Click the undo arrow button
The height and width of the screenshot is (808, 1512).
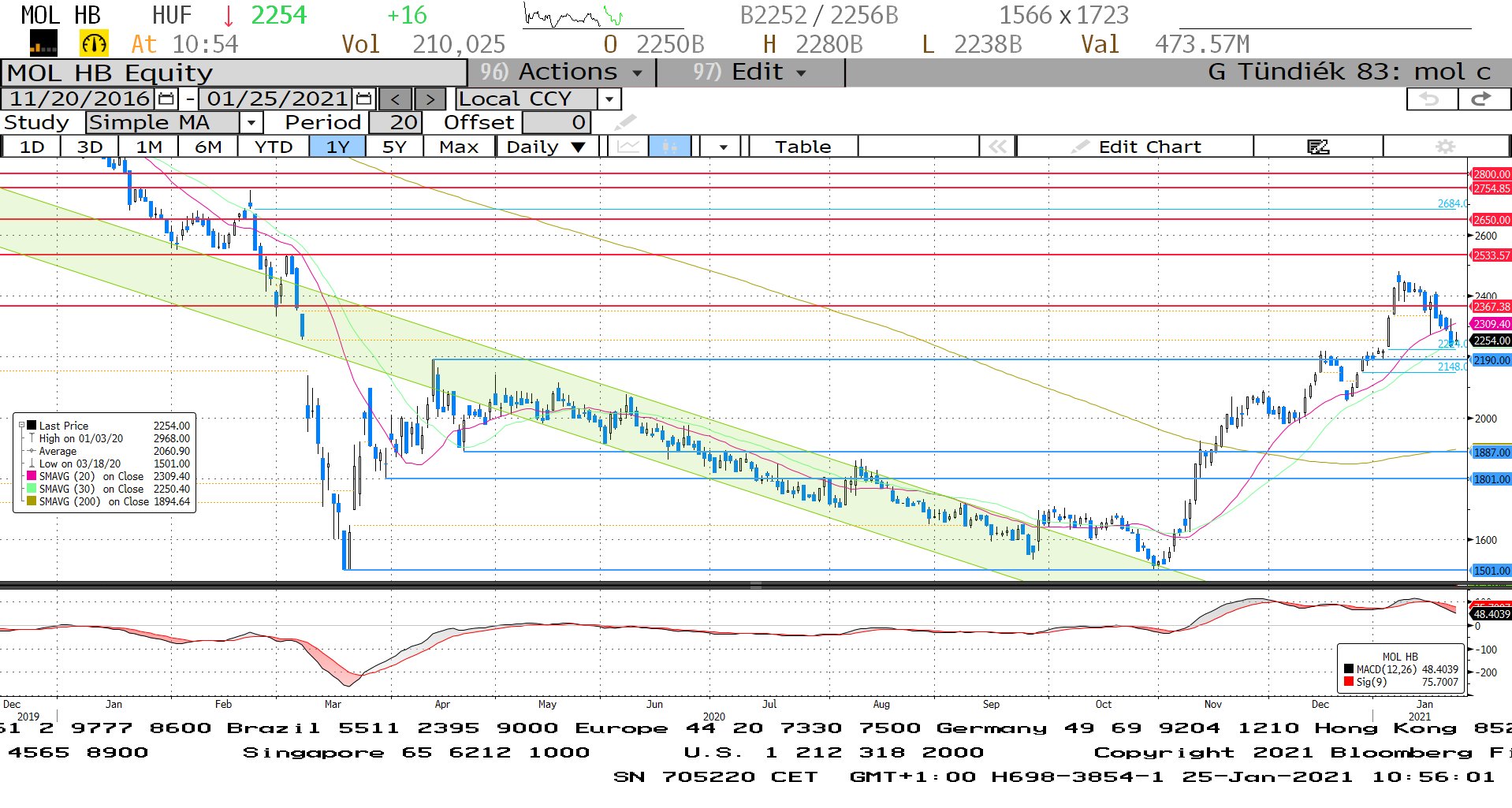[x=1431, y=99]
